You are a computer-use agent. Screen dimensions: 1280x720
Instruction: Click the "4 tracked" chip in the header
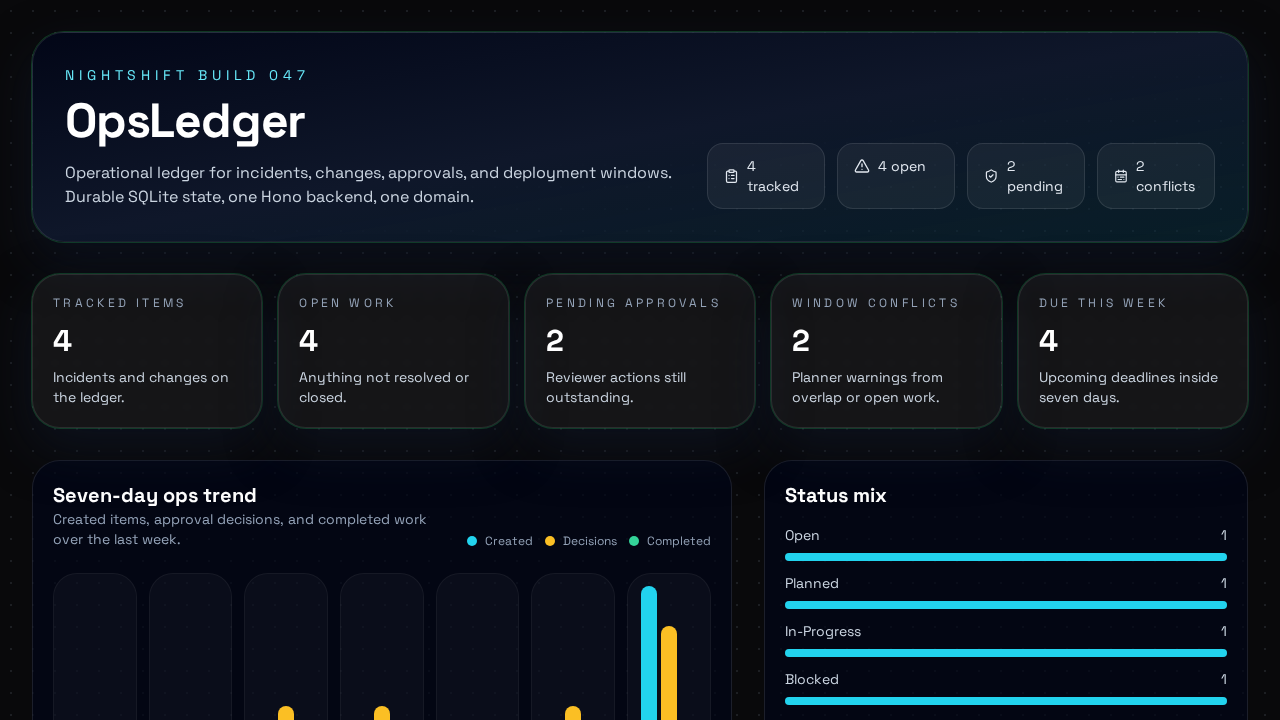(766, 176)
